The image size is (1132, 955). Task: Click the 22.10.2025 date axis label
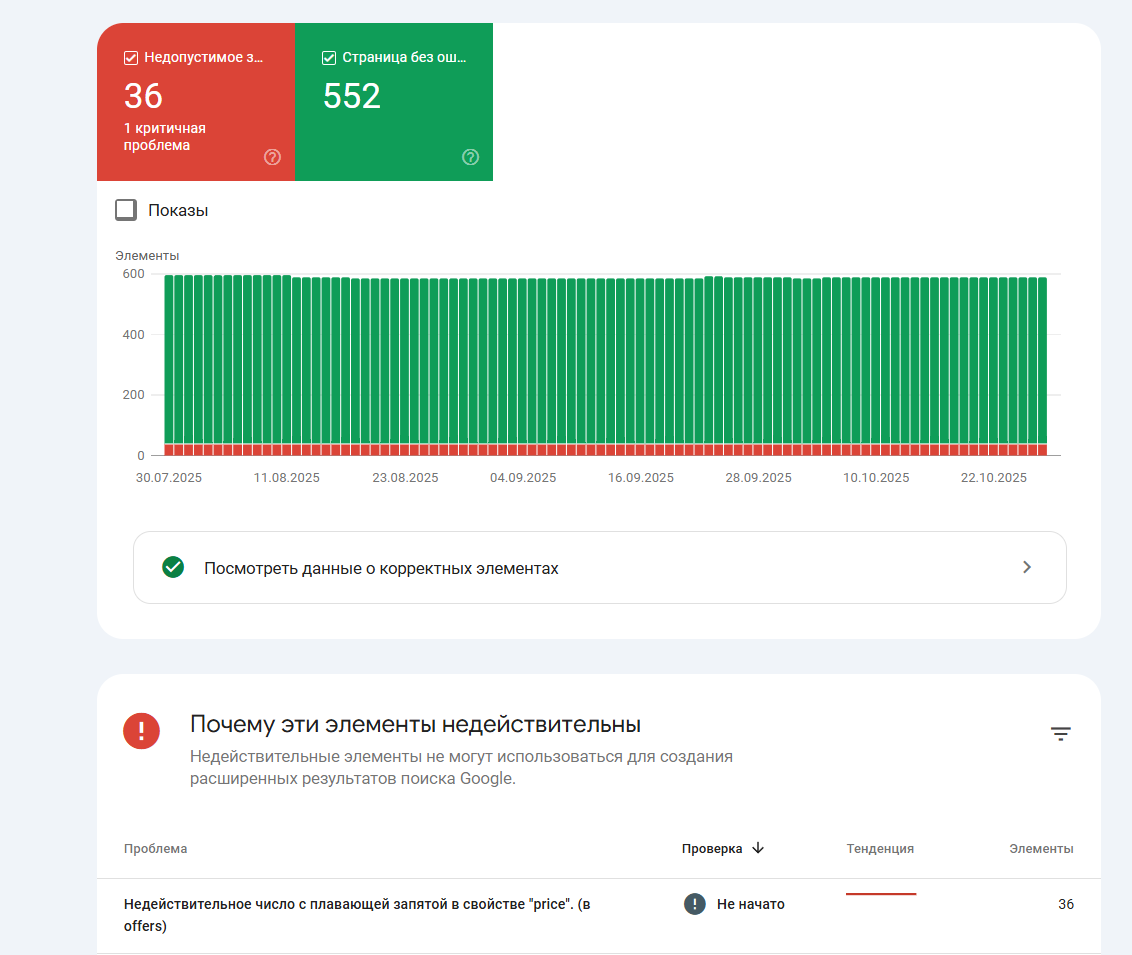coord(993,478)
